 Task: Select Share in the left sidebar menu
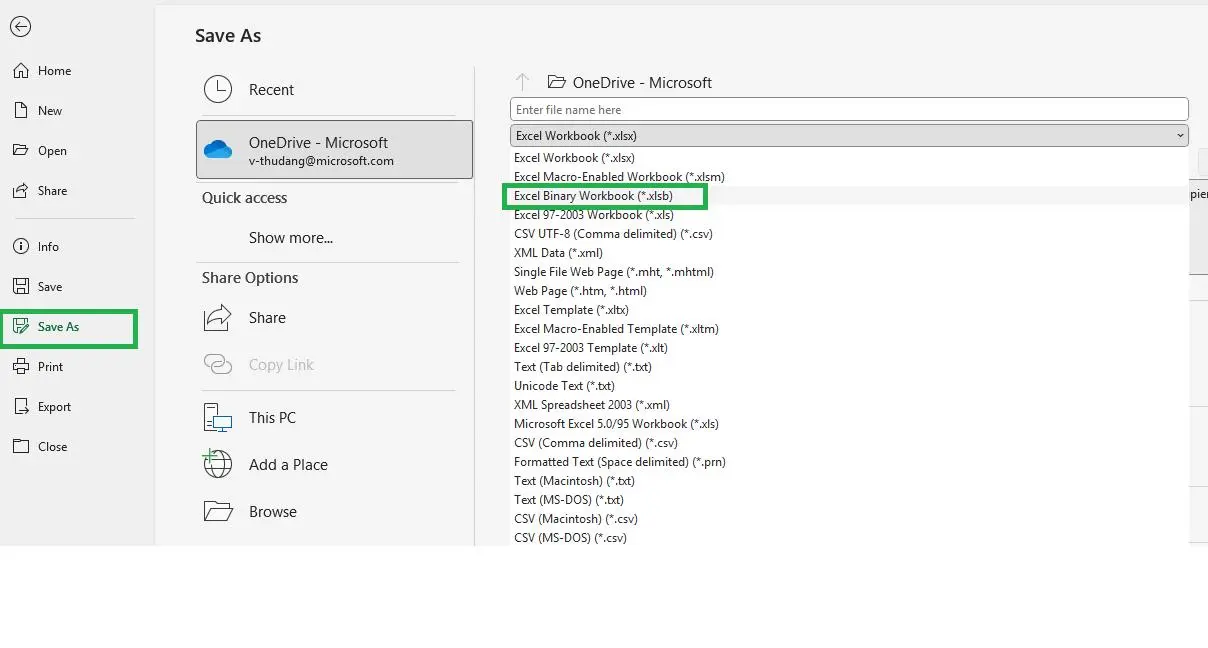click(53, 191)
